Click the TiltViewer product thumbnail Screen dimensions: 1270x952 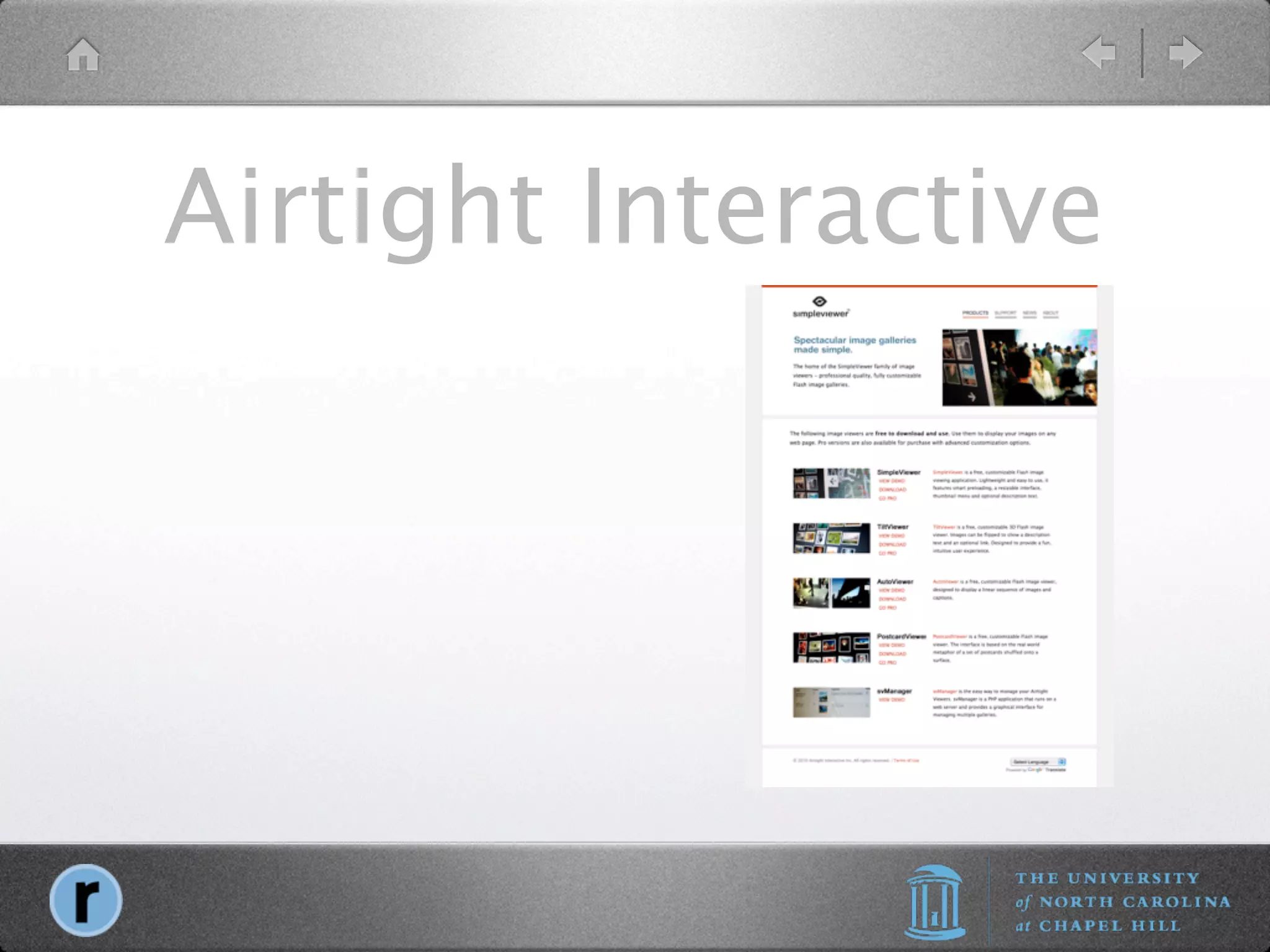832,538
